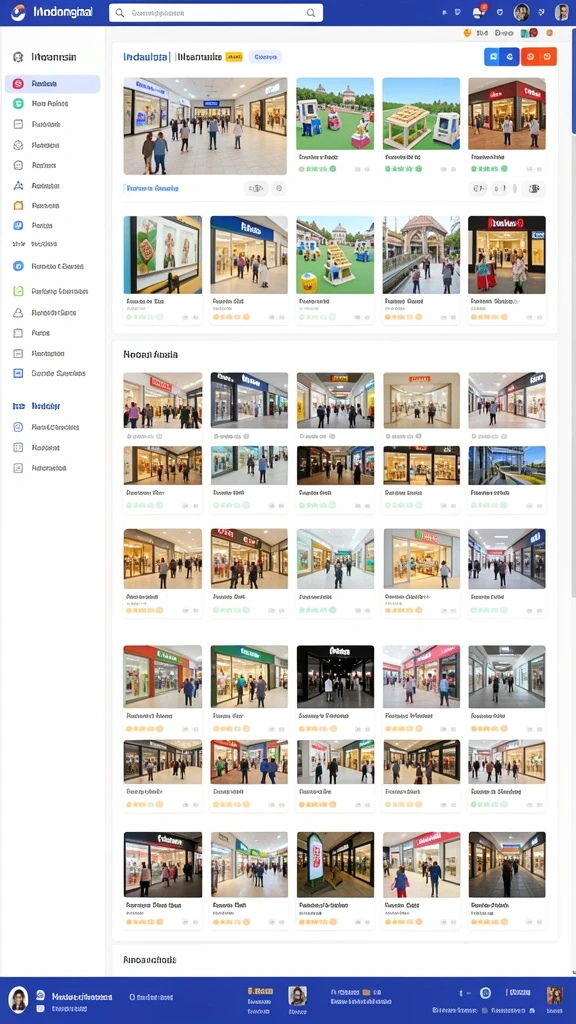This screenshot has width=576, height=1024.
Task: Open the notification bell with red badge
Action: click(x=479, y=12)
